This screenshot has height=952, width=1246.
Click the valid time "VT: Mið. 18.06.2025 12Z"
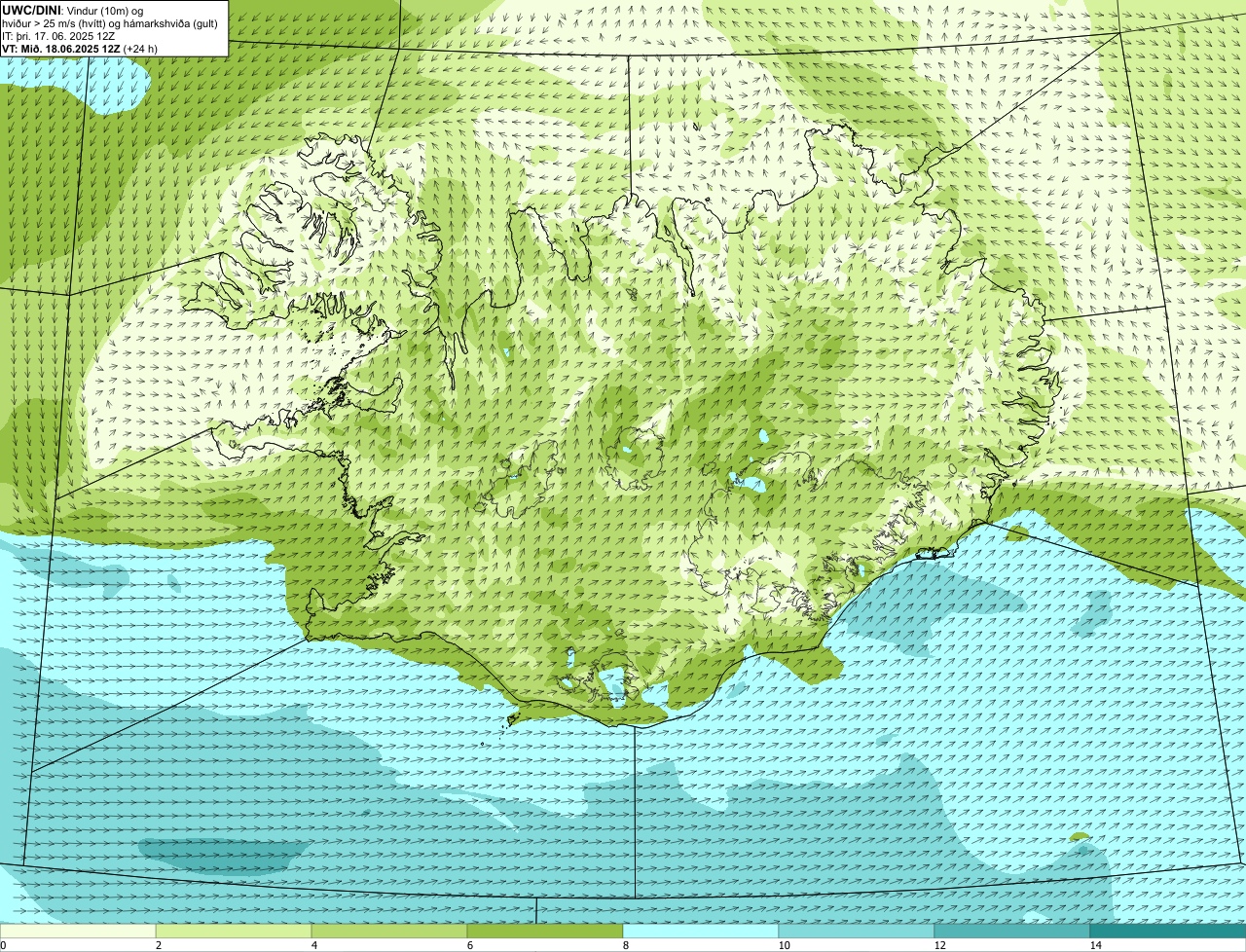[x=61, y=48]
